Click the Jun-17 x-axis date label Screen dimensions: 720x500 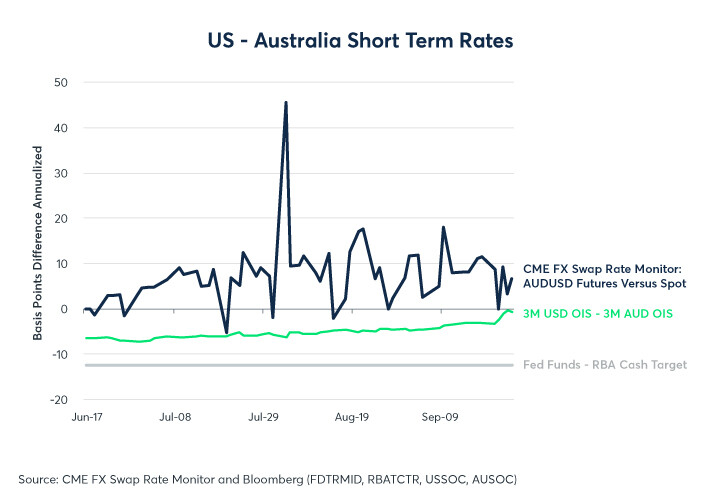pos(87,417)
